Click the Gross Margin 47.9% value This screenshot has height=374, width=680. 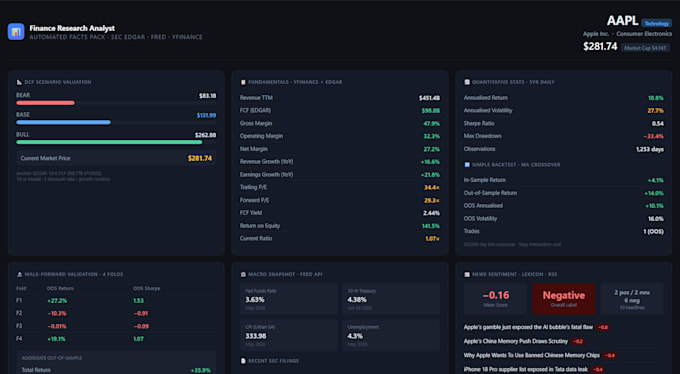point(432,124)
